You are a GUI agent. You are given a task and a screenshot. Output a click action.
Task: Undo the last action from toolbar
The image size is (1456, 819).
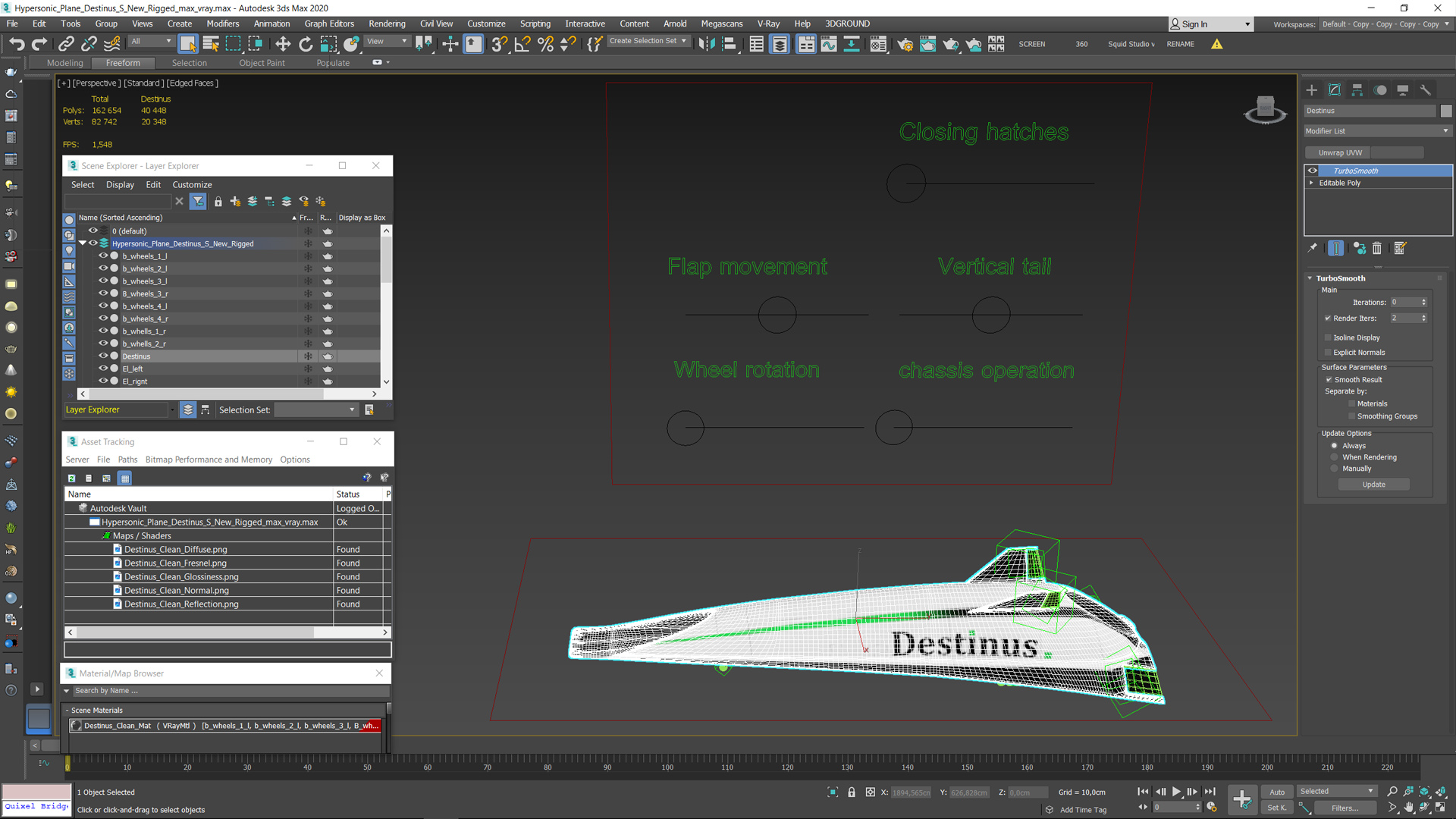pos(17,44)
